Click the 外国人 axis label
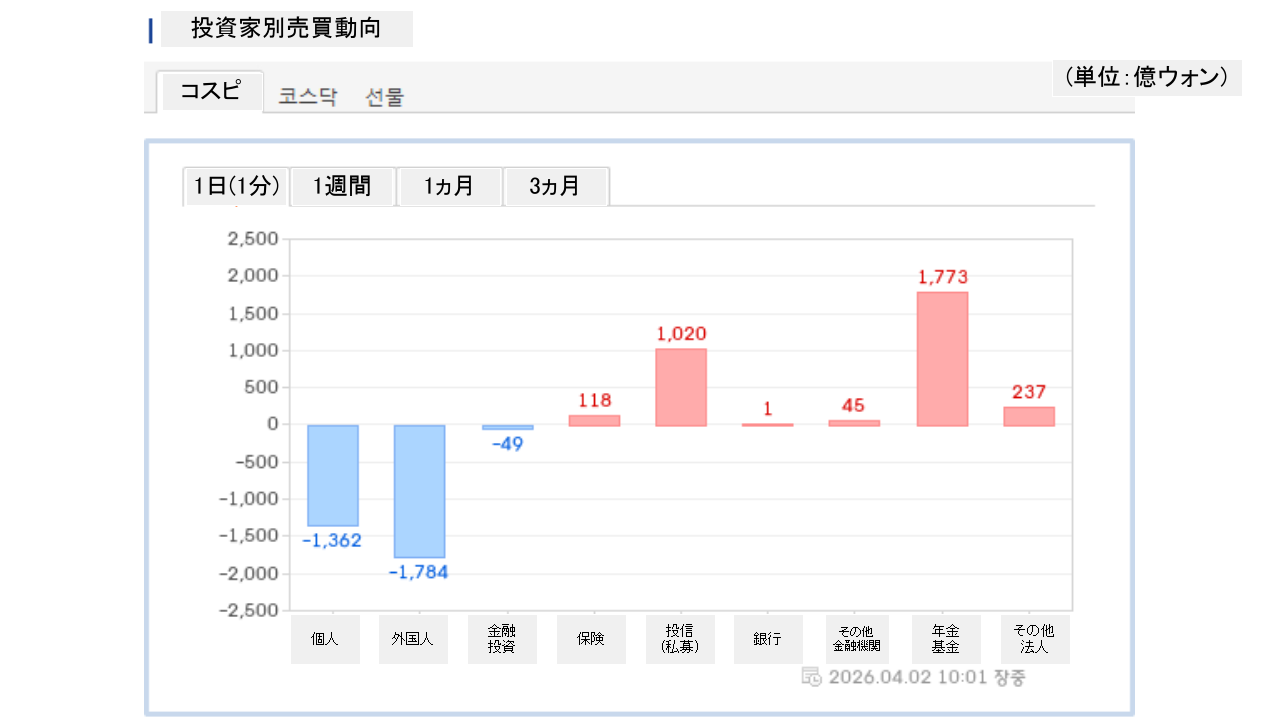 tap(413, 639)
